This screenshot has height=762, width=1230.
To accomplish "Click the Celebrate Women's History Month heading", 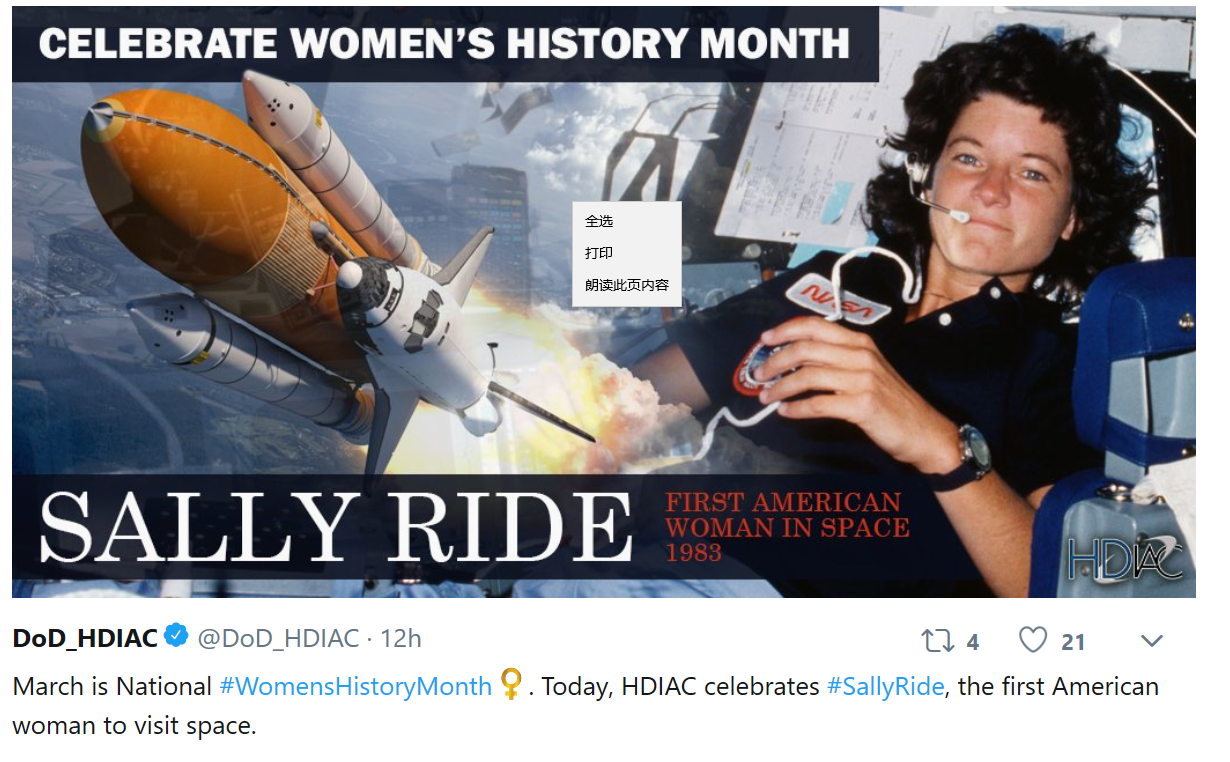I will coord(444,44).
